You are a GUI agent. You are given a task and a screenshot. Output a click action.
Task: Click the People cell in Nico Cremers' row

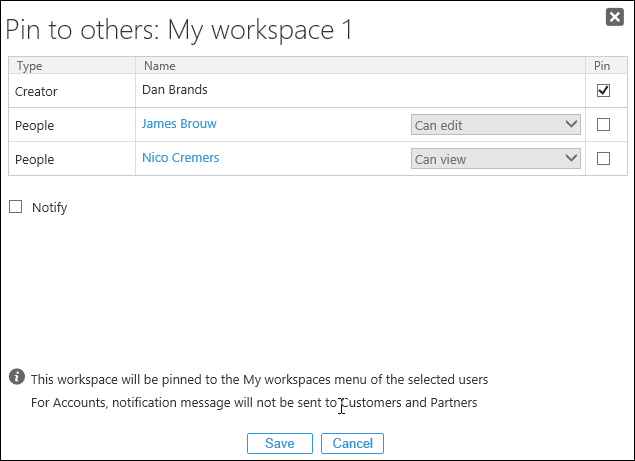click(x=34, y=159)
